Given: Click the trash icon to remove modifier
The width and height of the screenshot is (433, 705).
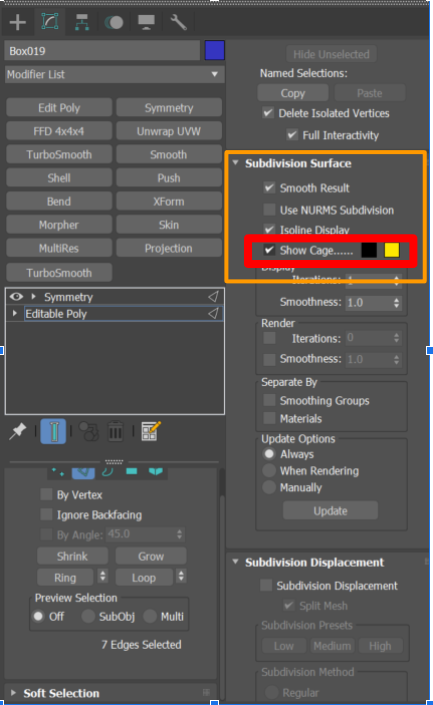Looking at the screenshot, I should [116, 432].
